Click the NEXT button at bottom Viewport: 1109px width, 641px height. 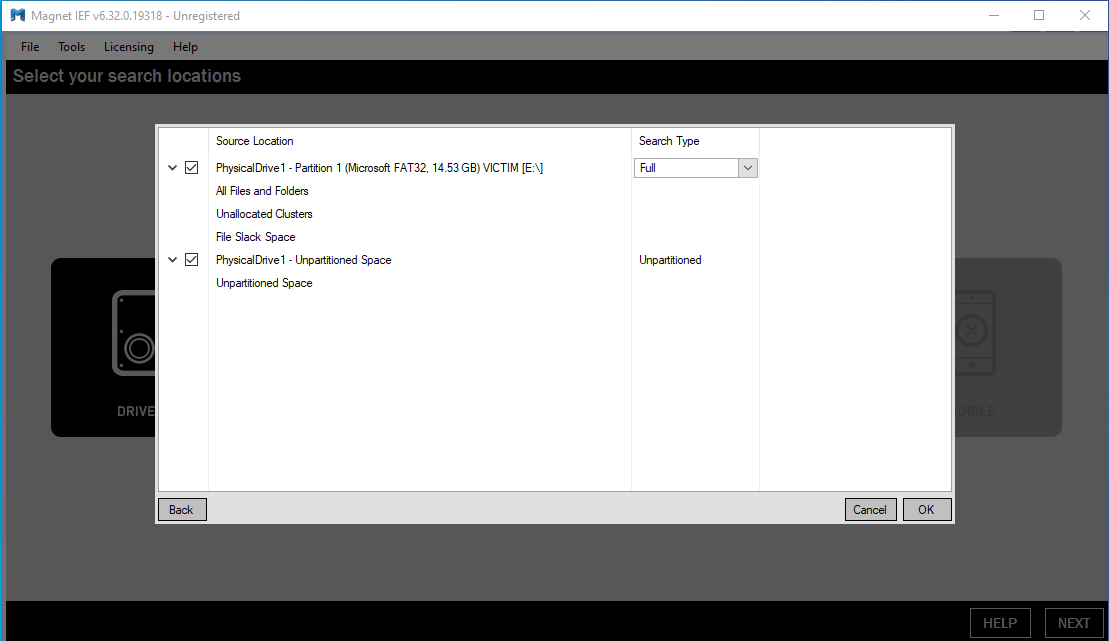tap(1074, 623)
